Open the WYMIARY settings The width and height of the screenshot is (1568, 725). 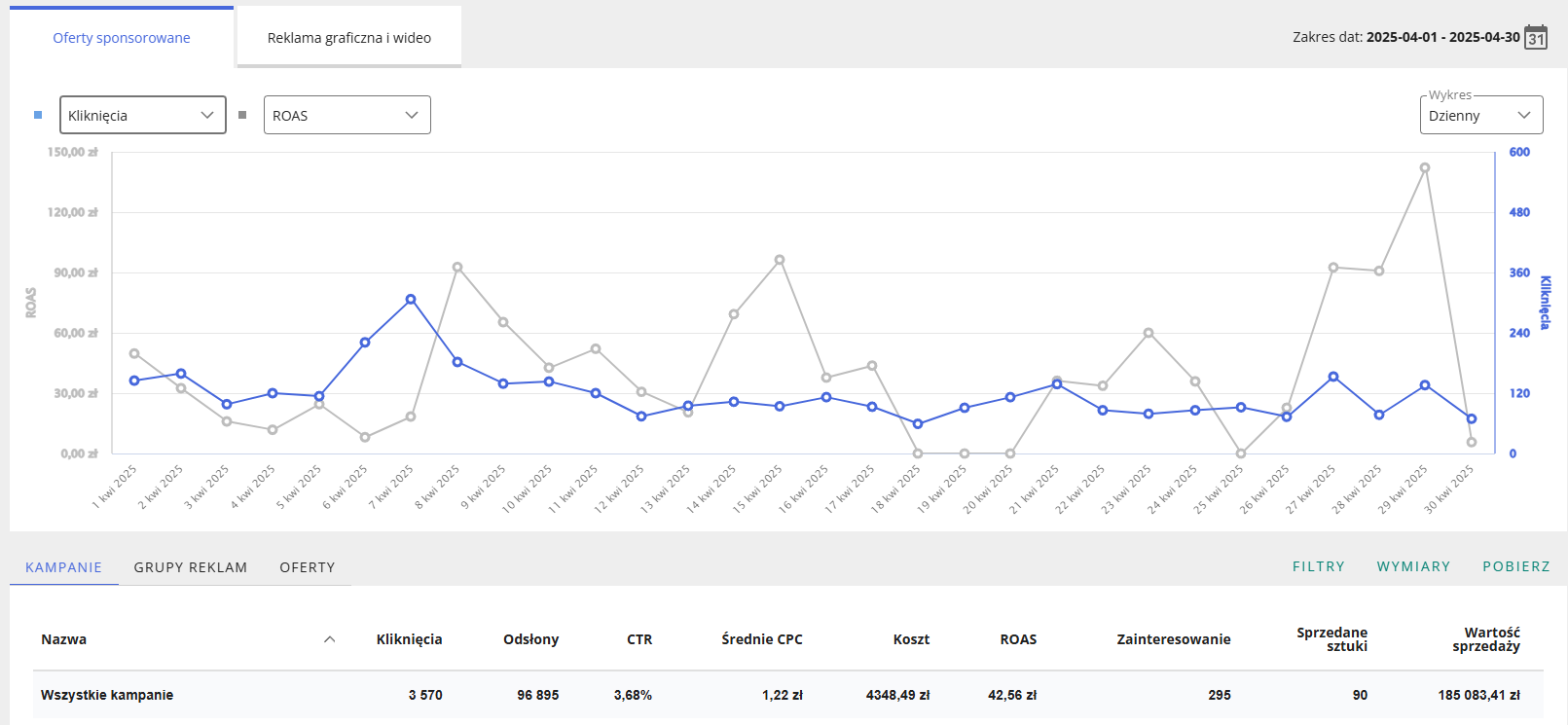tap(1413, 566)
